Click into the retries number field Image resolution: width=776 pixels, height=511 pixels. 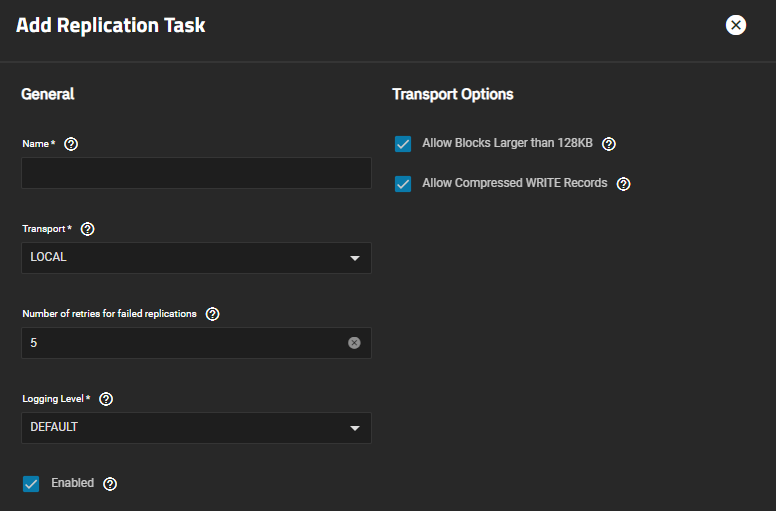[x=180, y=343]
